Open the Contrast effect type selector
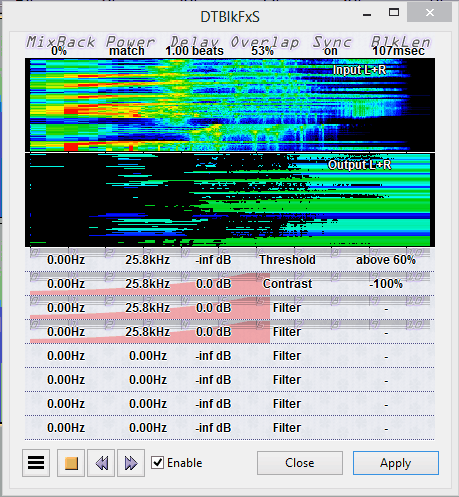The width and height of the screenshot is (459, 497). [x=287, y=284]
